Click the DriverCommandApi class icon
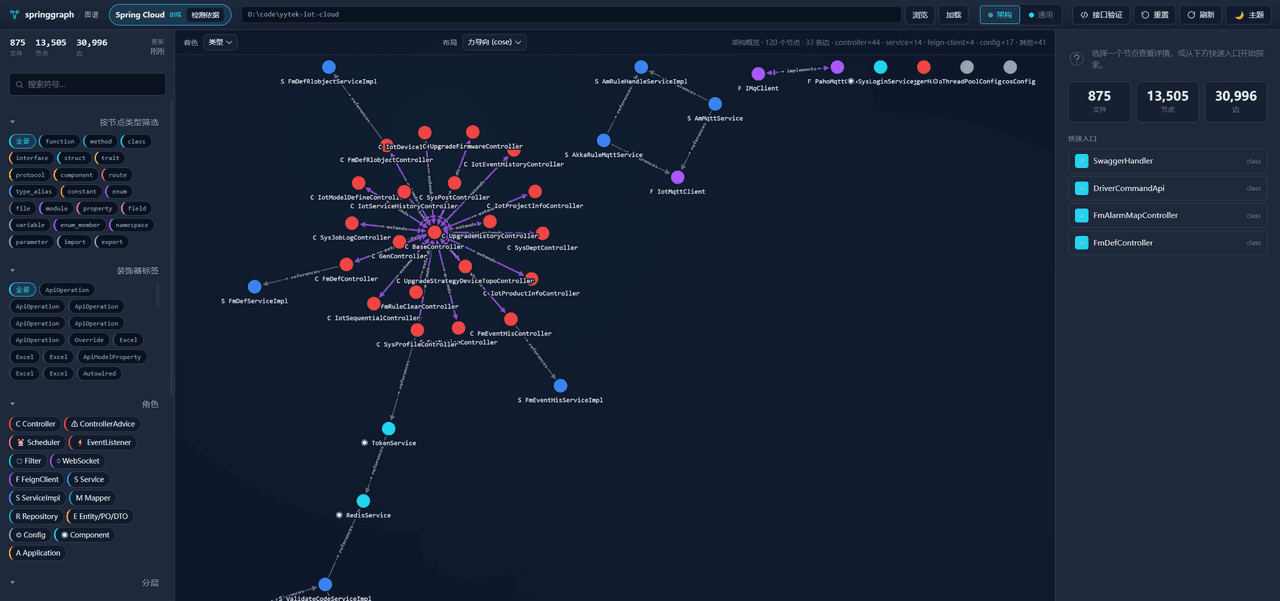1280x601 pixels. pyautogui.click(x=1081, y=188)
